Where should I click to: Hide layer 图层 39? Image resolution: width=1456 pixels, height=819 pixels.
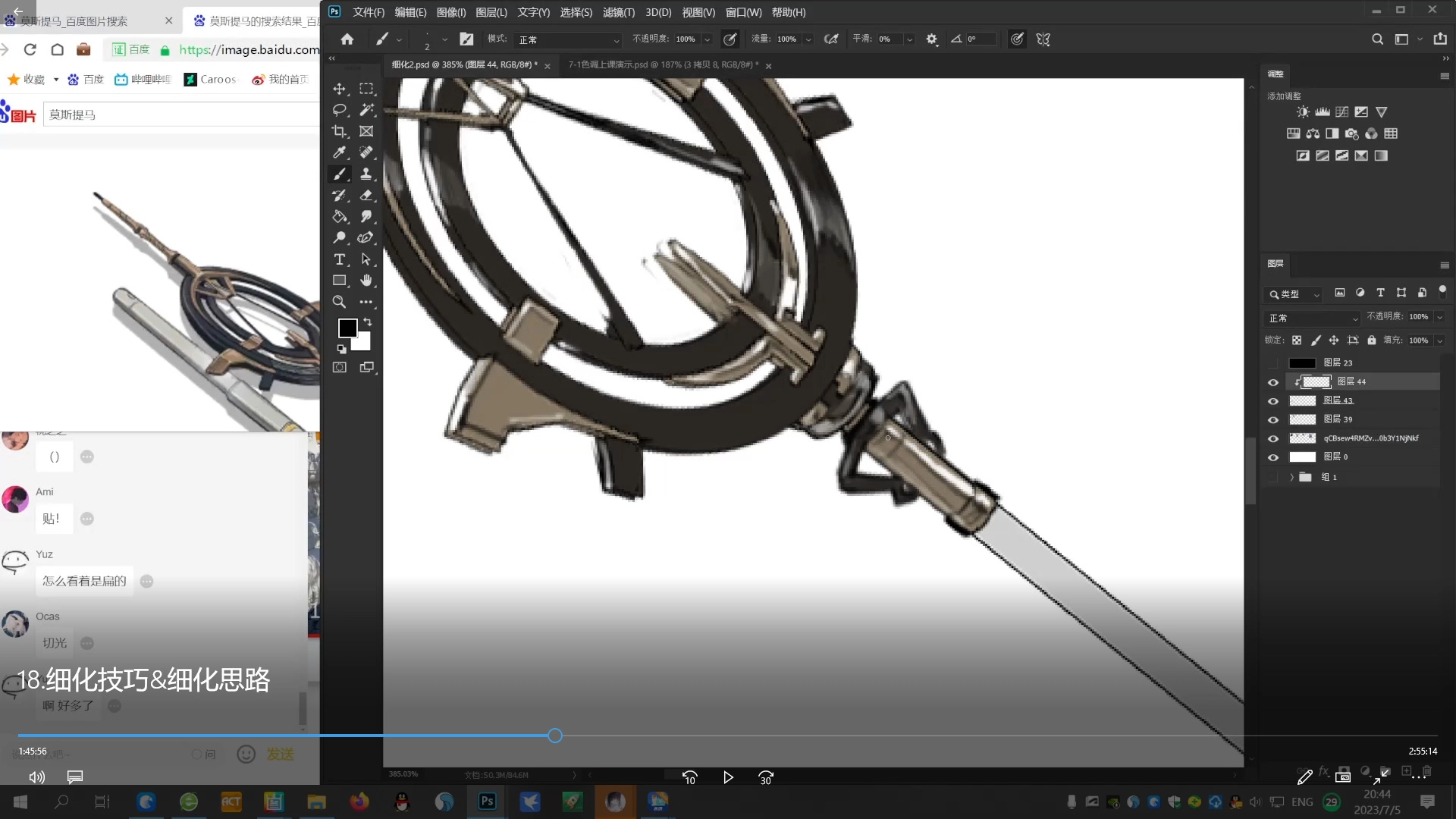click(1273, 420)
